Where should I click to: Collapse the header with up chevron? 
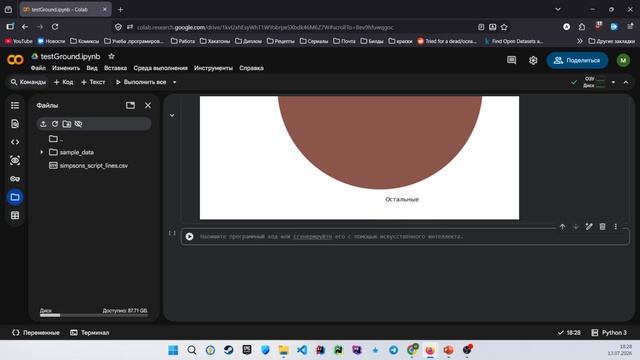(x=626, y=82)
